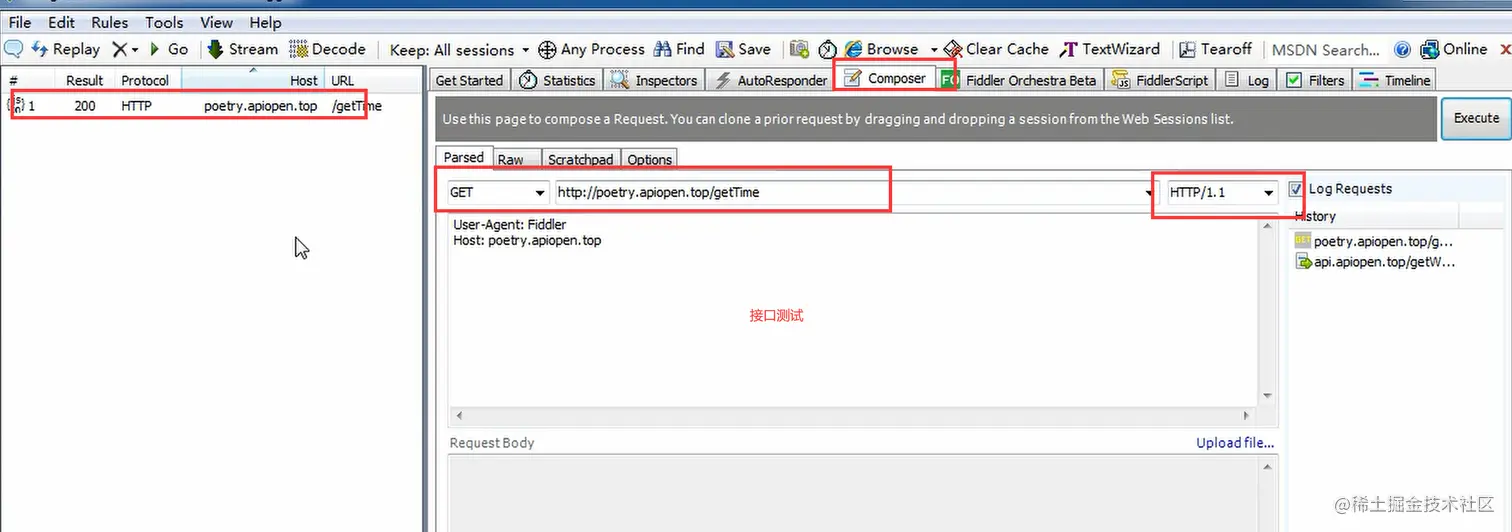Open the View menu
The width and height of the screenshot is (1512, 532).
coord(216,22)
